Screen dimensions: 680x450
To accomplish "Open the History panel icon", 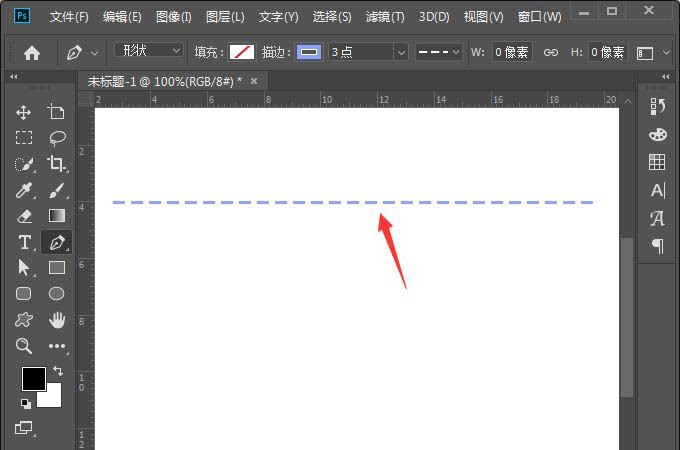I will coord(657,107).
